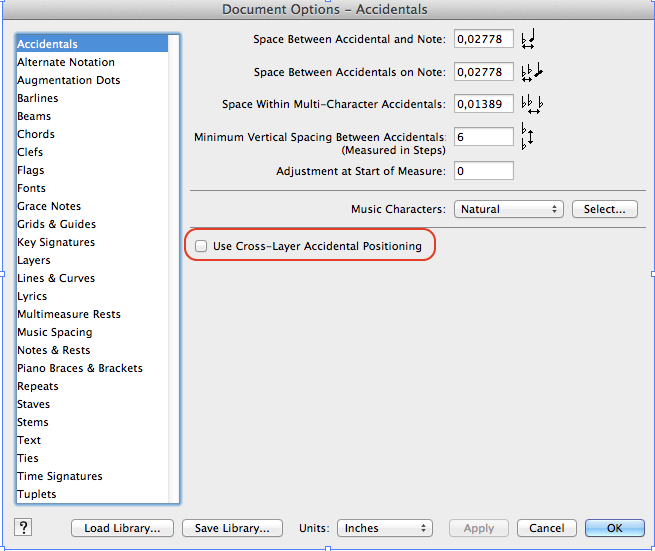
Task: Click the Minimum Vertical Spacing input field
Action: point(484,136)
